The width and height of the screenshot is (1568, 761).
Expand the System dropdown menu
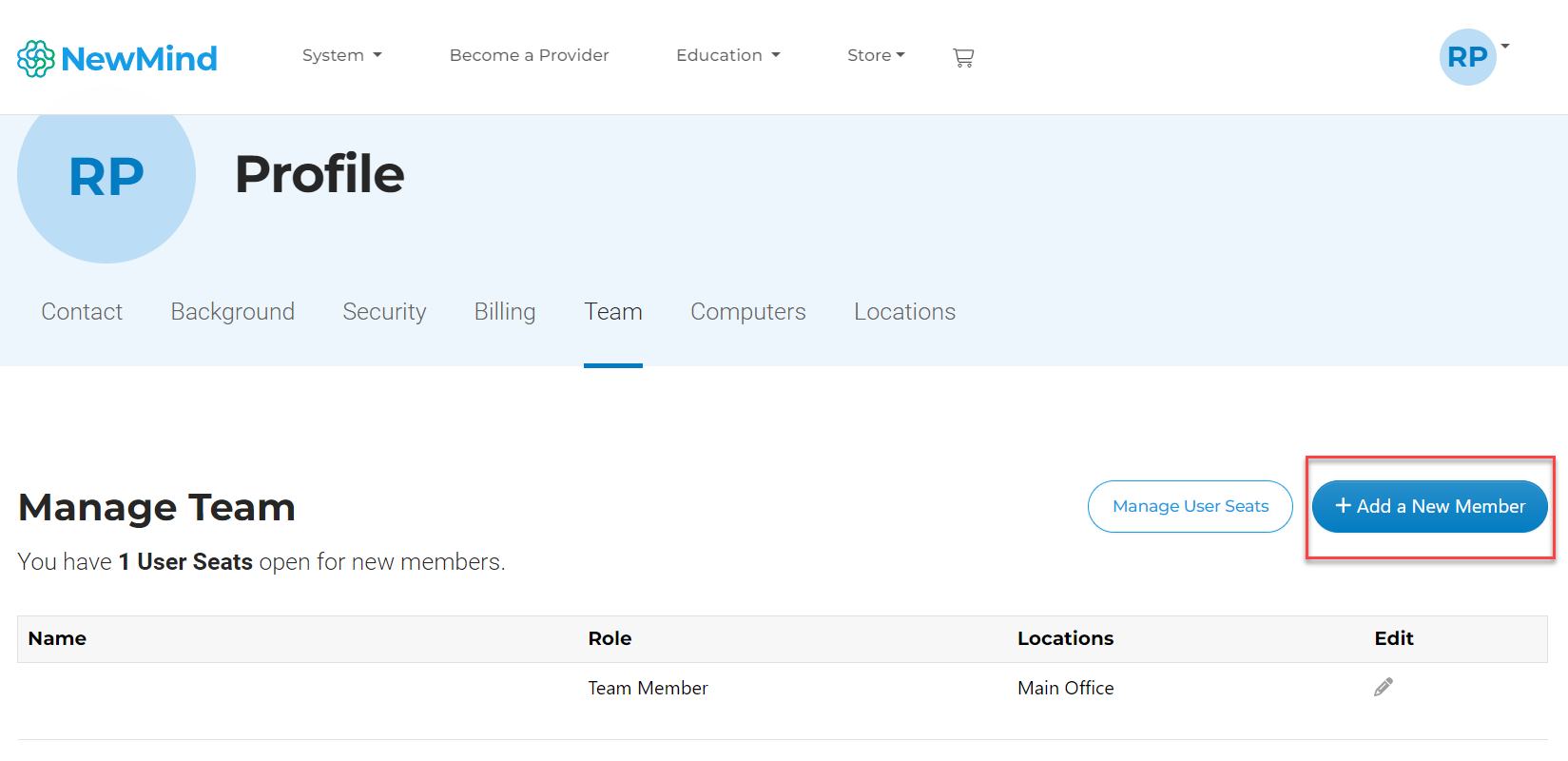[341, 55]
